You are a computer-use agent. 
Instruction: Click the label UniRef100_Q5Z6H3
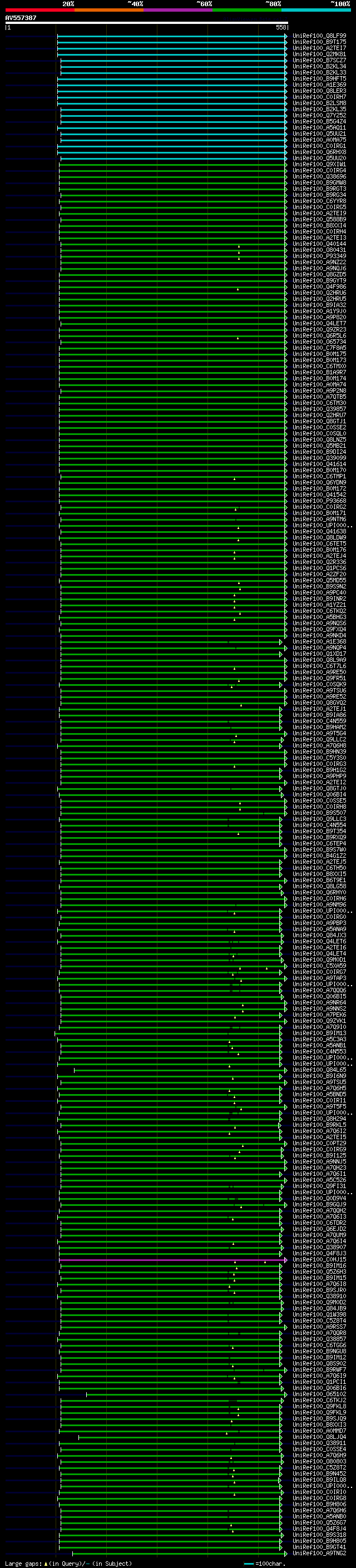click(x=319, y=1272)
